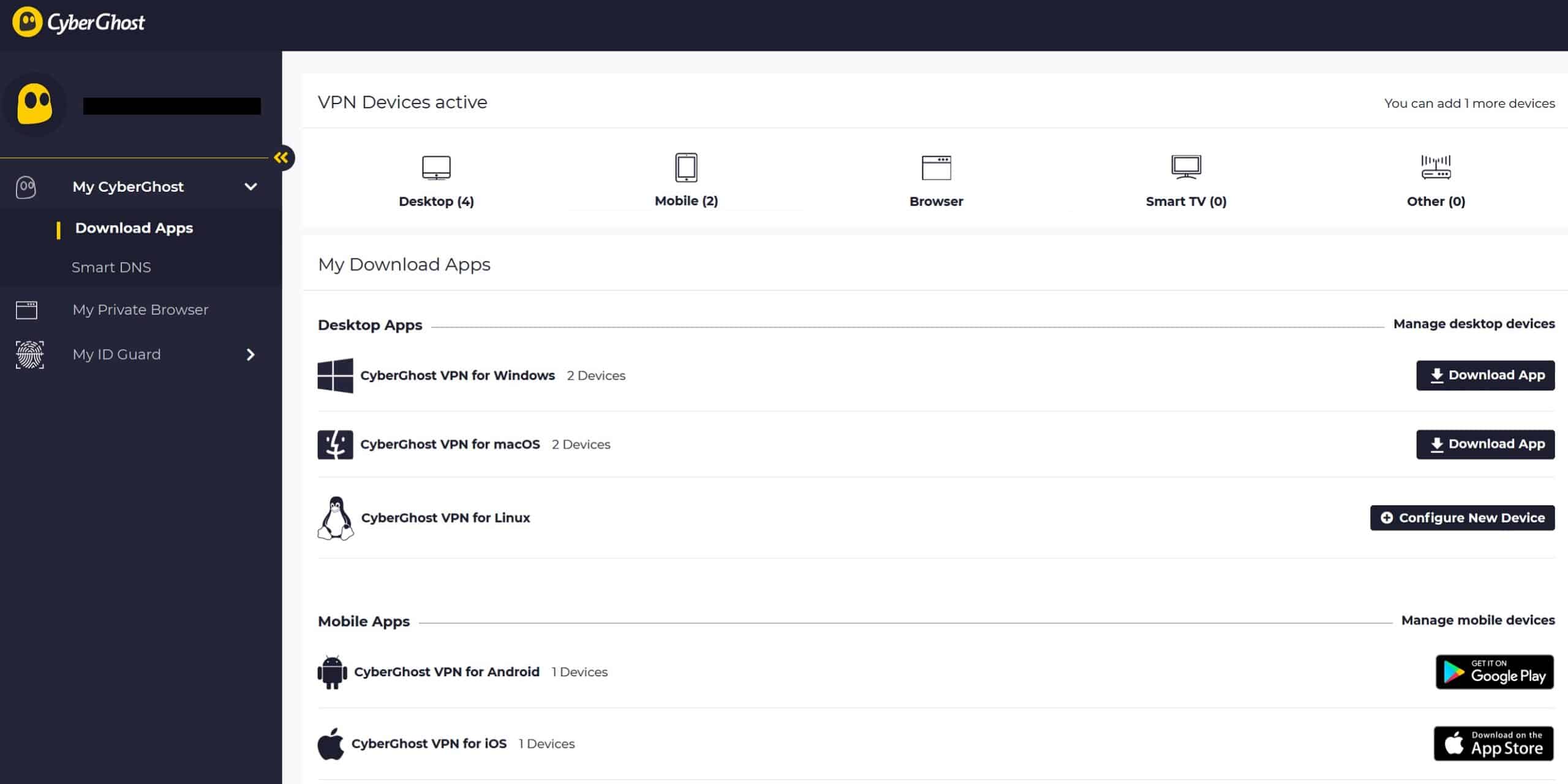Click 'My Download Apps' heading
The height and width of the screenshot is (784, 1568).
tap(404, 265)
